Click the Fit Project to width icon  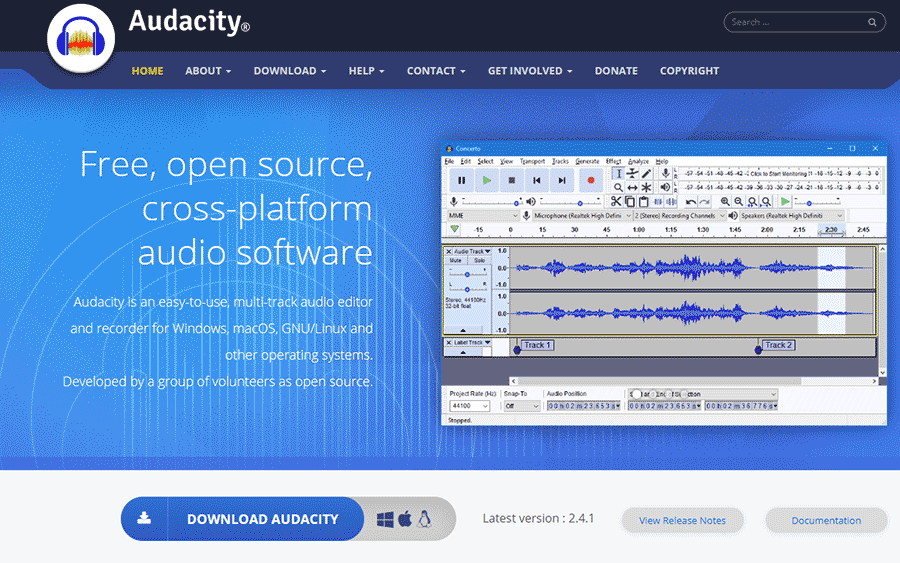tap(766, 201)
